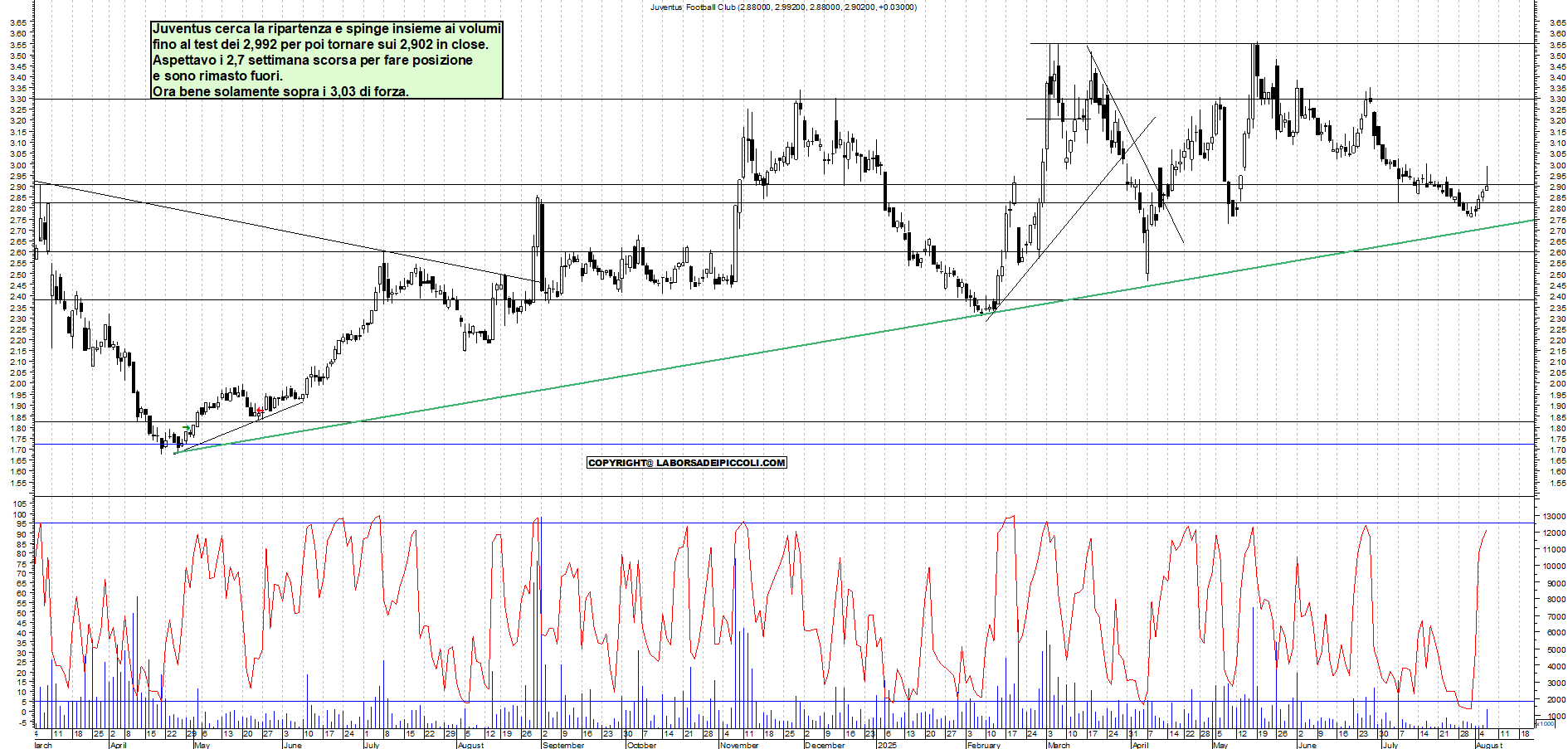Click the September label on the time axis
The width and height of the screenshot is (1568, 749).
[563, 745]
